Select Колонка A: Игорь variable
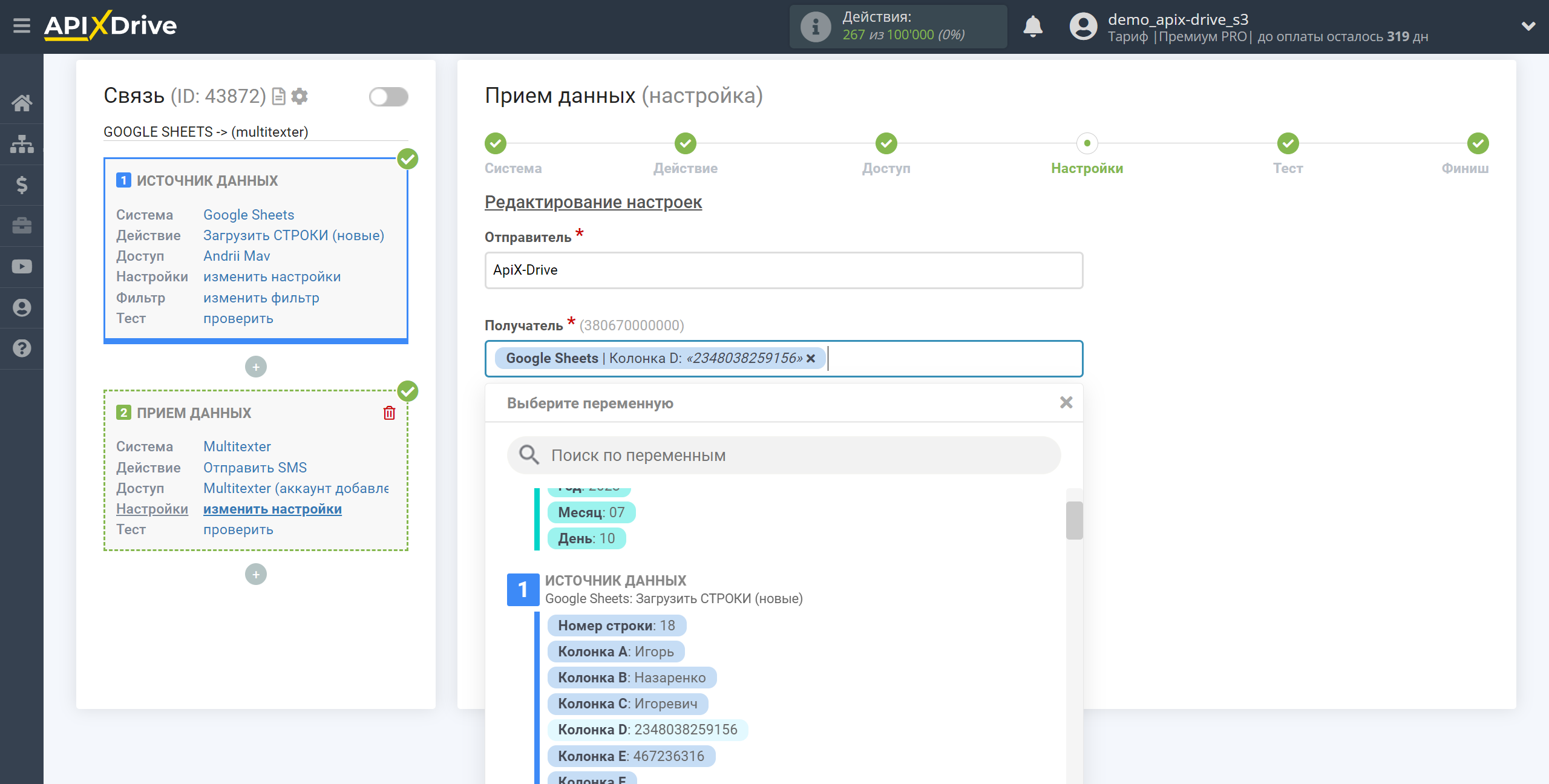 click(616, 652)
